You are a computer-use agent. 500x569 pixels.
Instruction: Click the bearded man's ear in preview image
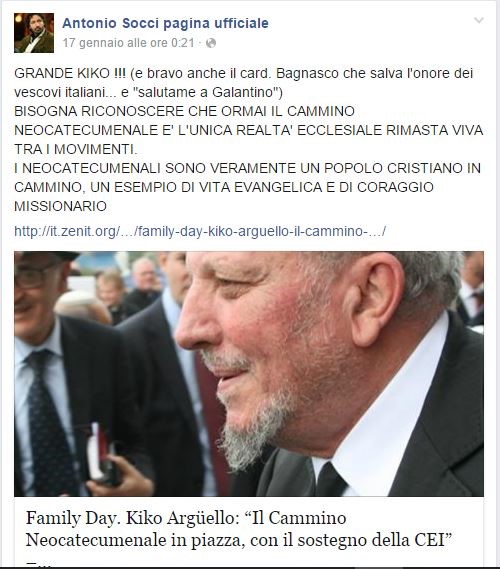point(374,303)
